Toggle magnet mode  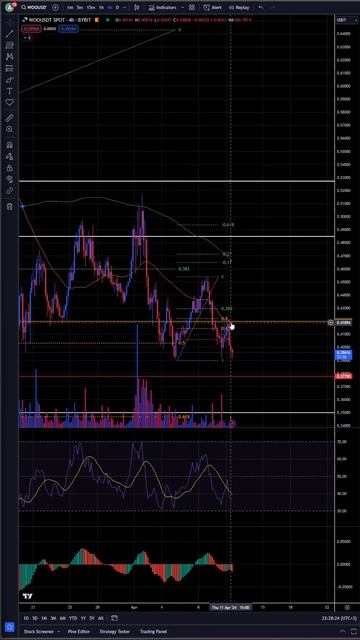(9, 145)
